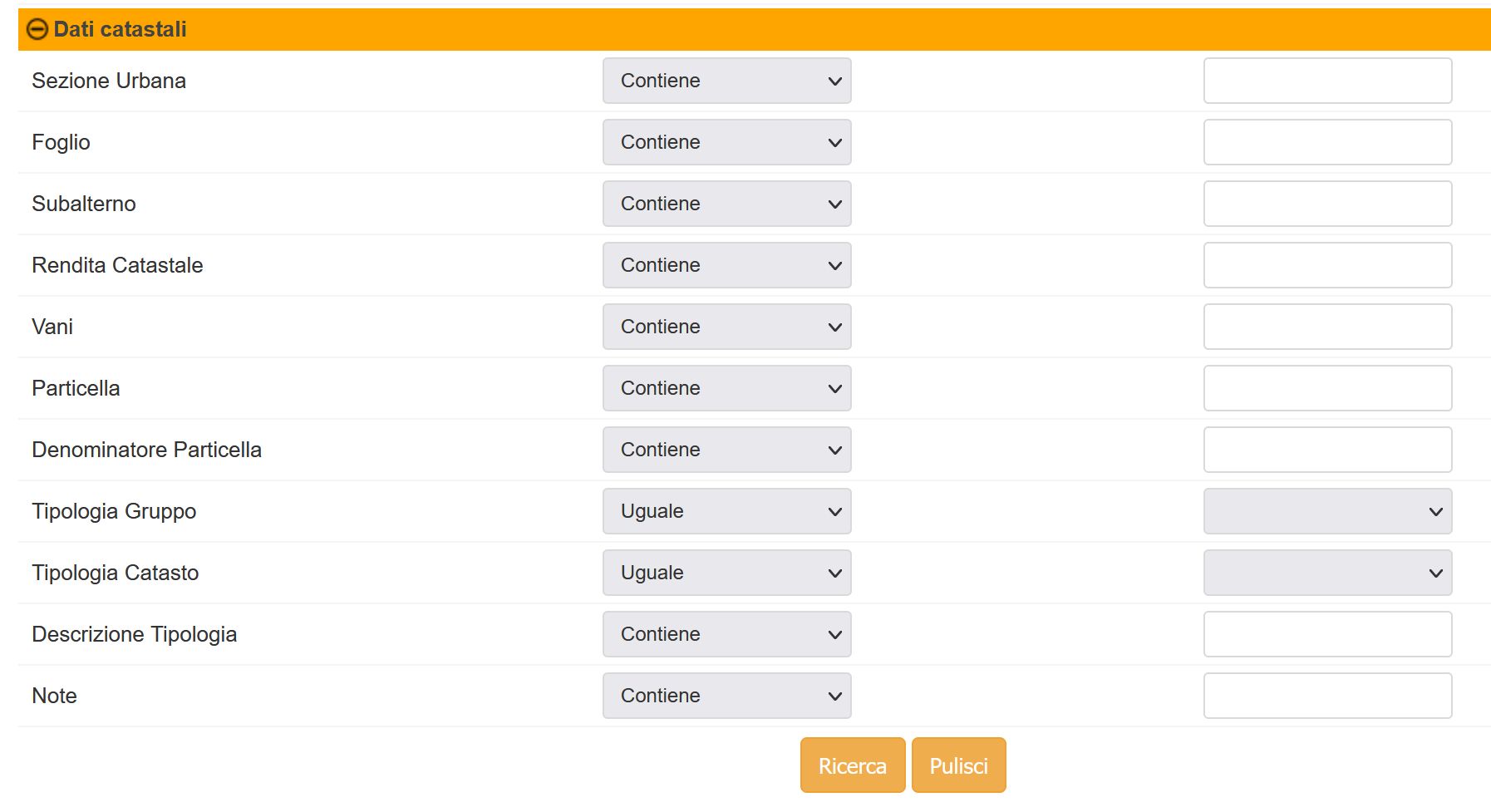The image size is (1491, 812).
Task: Focus the Foglio value field
Action: 1327,142
